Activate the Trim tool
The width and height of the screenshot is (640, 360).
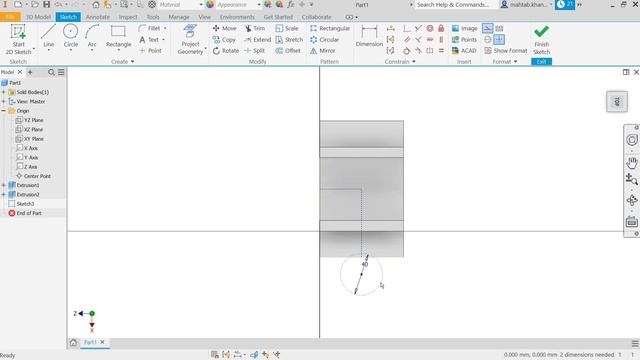tap(255, 28)
